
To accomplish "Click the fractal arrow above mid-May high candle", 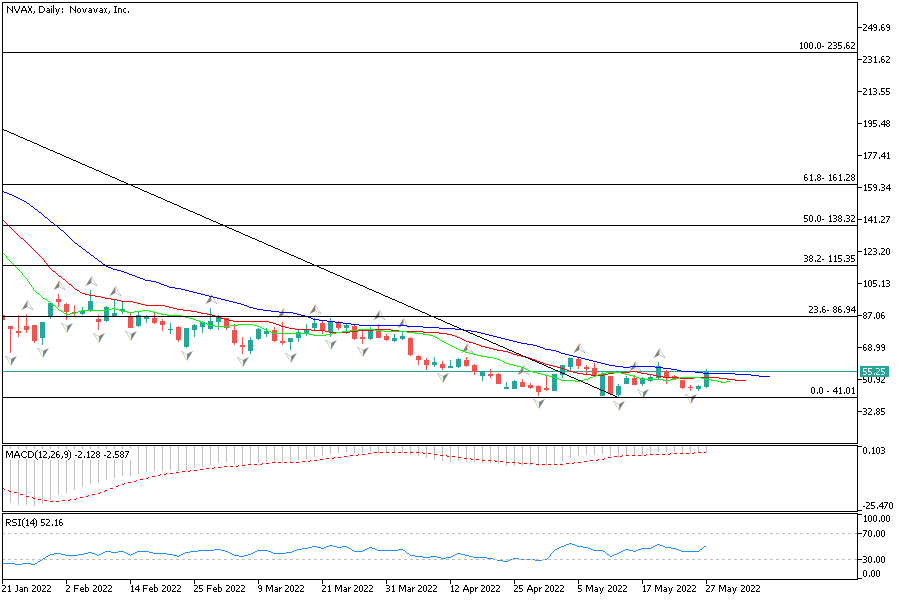I will 659,353.
